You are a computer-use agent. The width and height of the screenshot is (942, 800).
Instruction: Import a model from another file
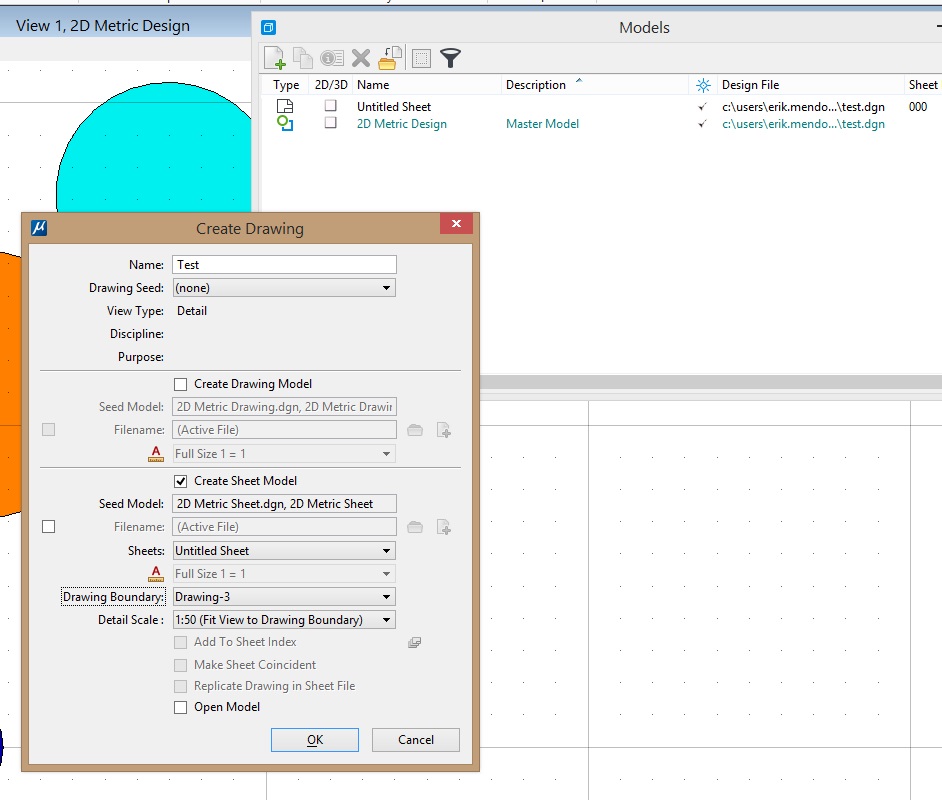point(389,57)
